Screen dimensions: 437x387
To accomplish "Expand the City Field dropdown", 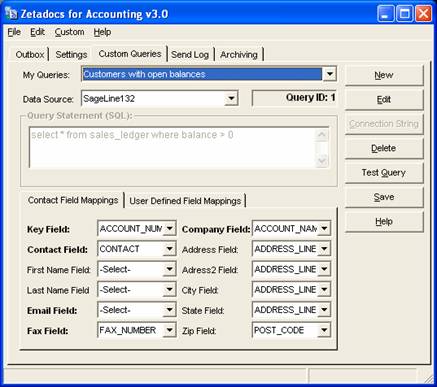I will pos(324,290).
